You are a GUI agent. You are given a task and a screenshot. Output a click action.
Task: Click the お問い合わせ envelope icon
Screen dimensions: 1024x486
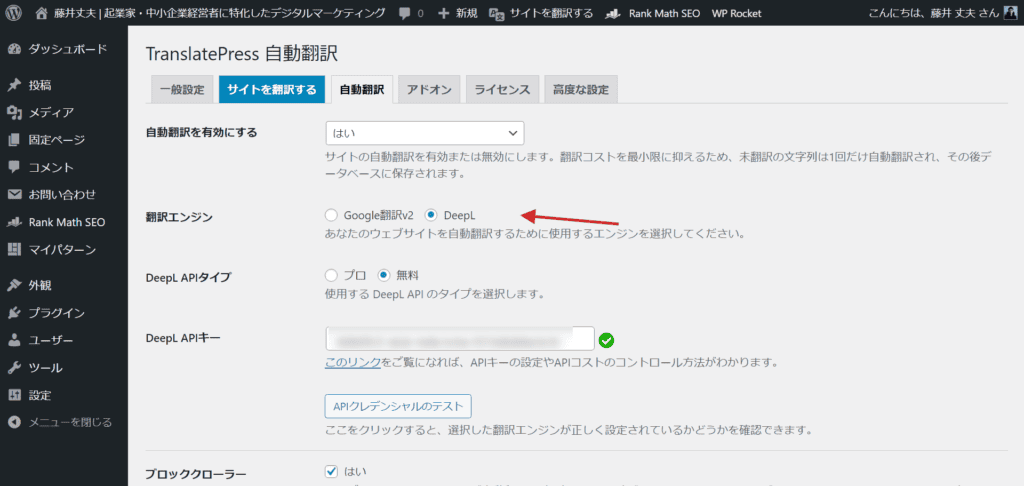pyautogui.click(x=14, y=195)
